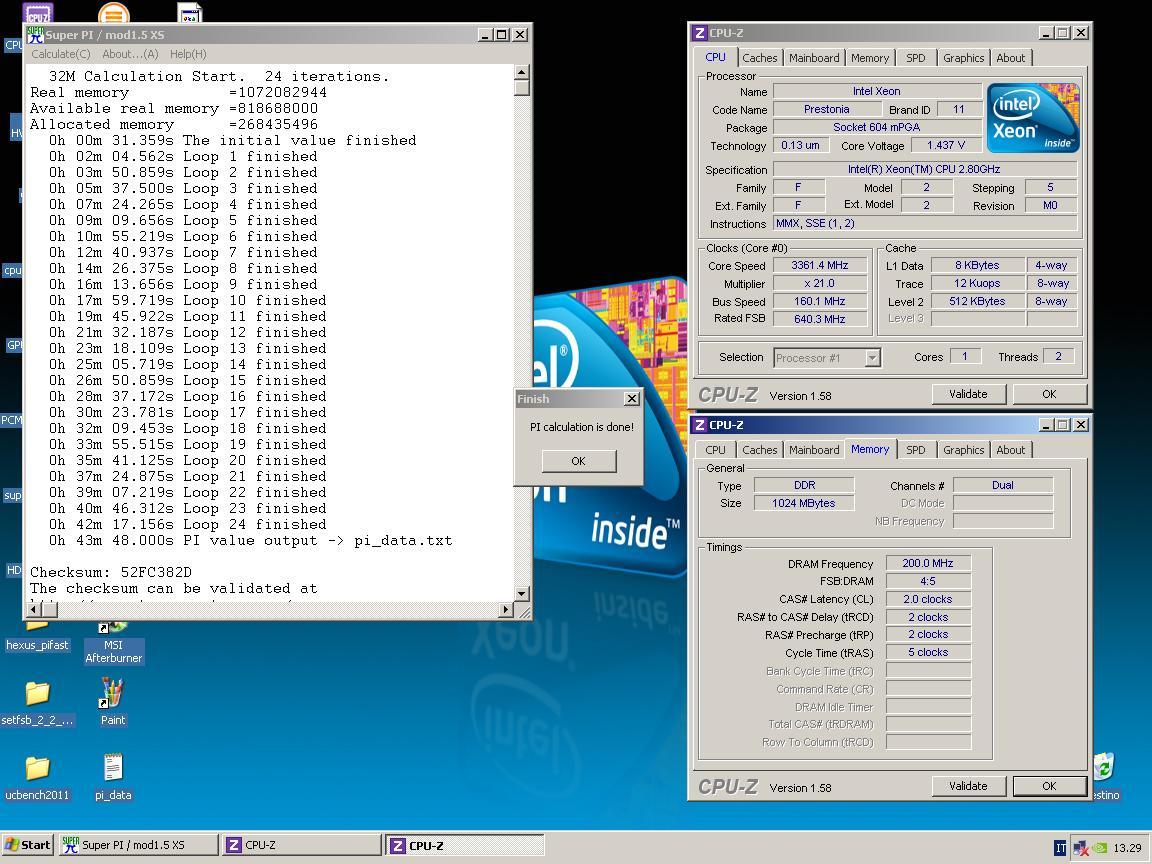Image resolution: width=1152 pixels, height=864 pixels.
Task: Switch to Caches tab in lower CPU-Z
Action: coord(759,450)
